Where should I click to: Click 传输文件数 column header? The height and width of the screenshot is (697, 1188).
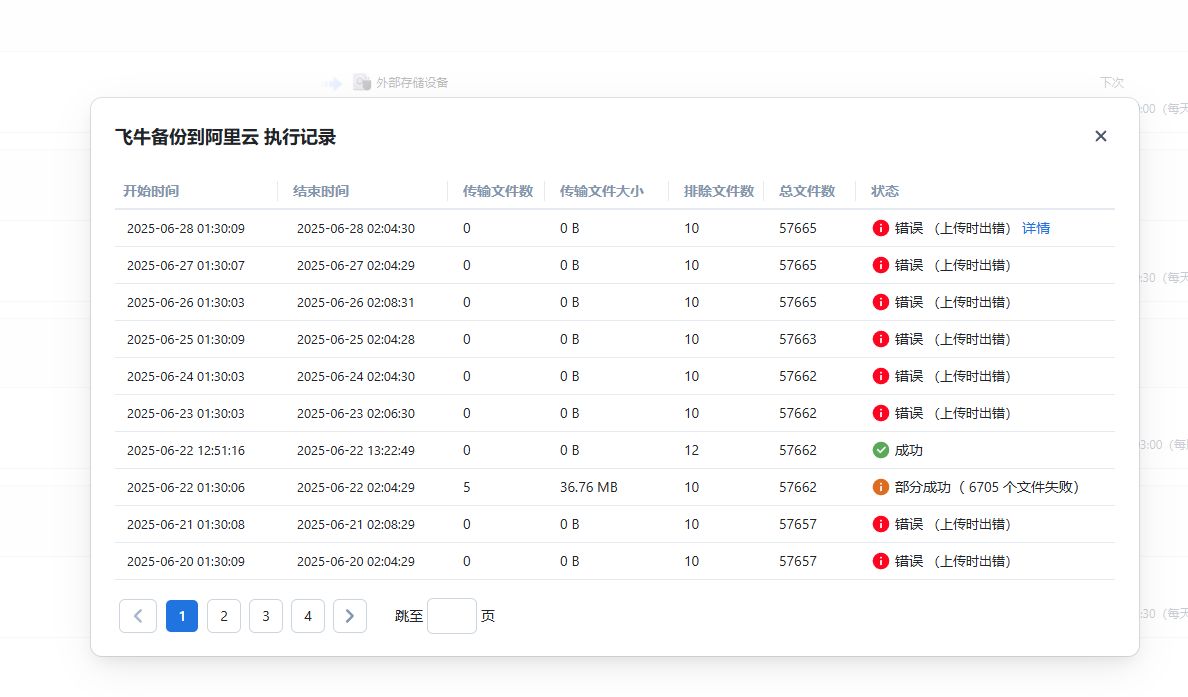498,191
